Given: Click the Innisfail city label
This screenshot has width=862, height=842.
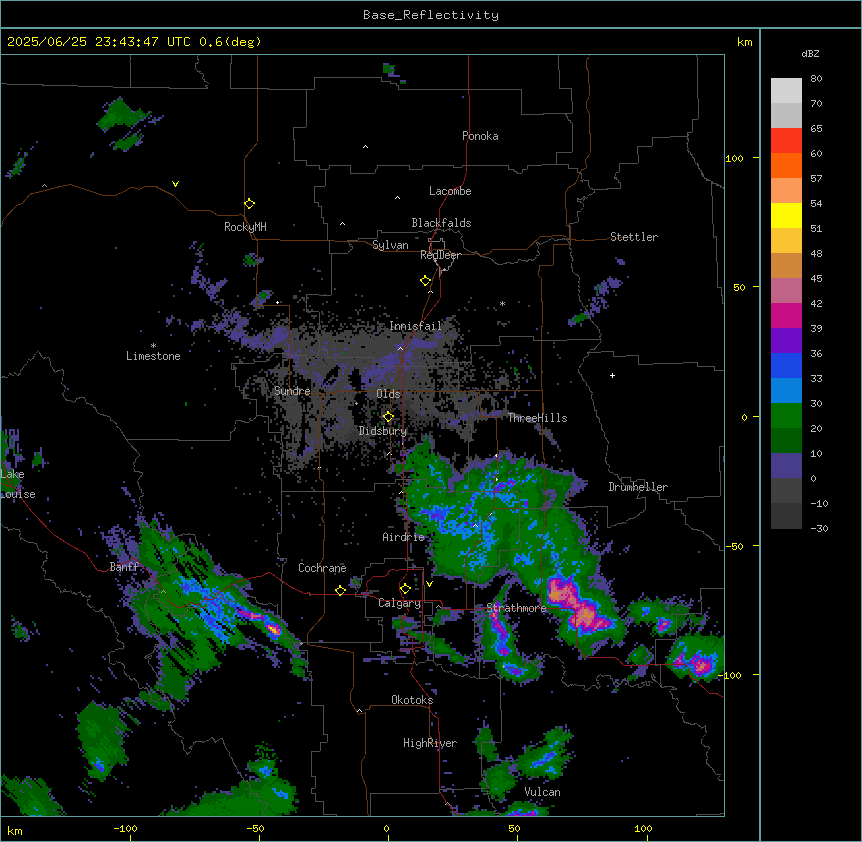Looking at the screenshot, I should (416, 326).
